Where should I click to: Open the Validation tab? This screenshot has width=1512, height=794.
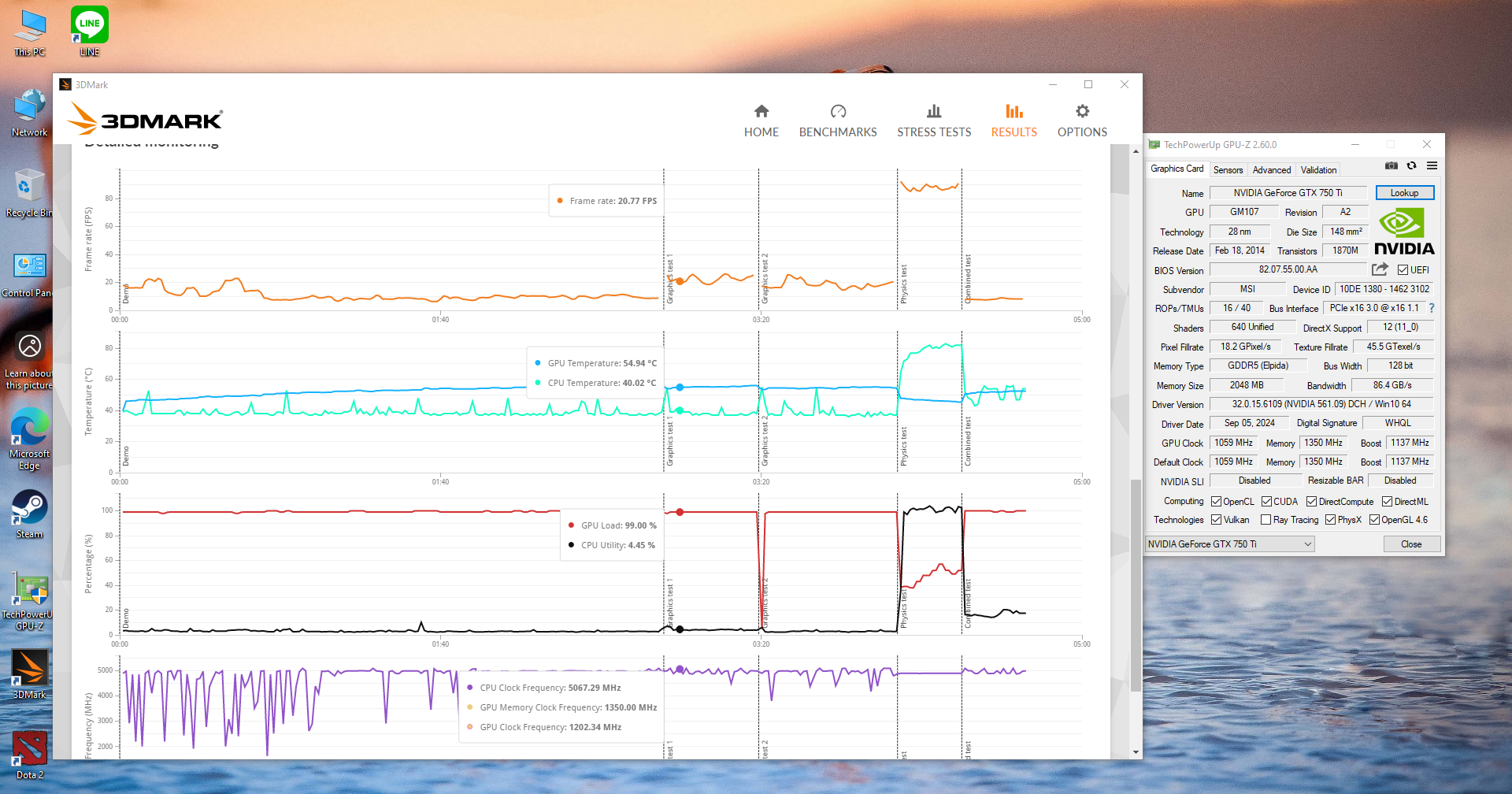click(1318, 170)
